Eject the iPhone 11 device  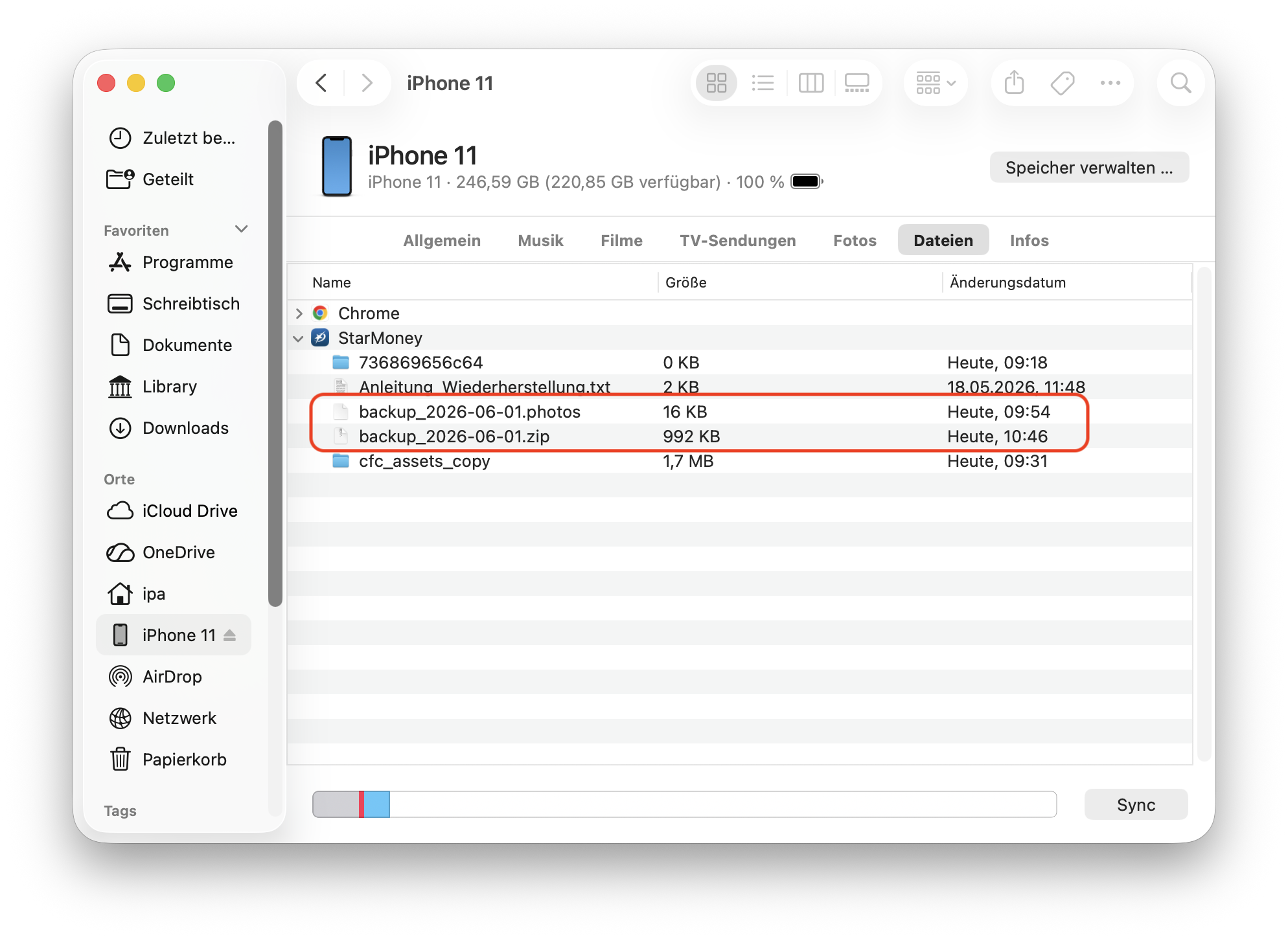230,635
